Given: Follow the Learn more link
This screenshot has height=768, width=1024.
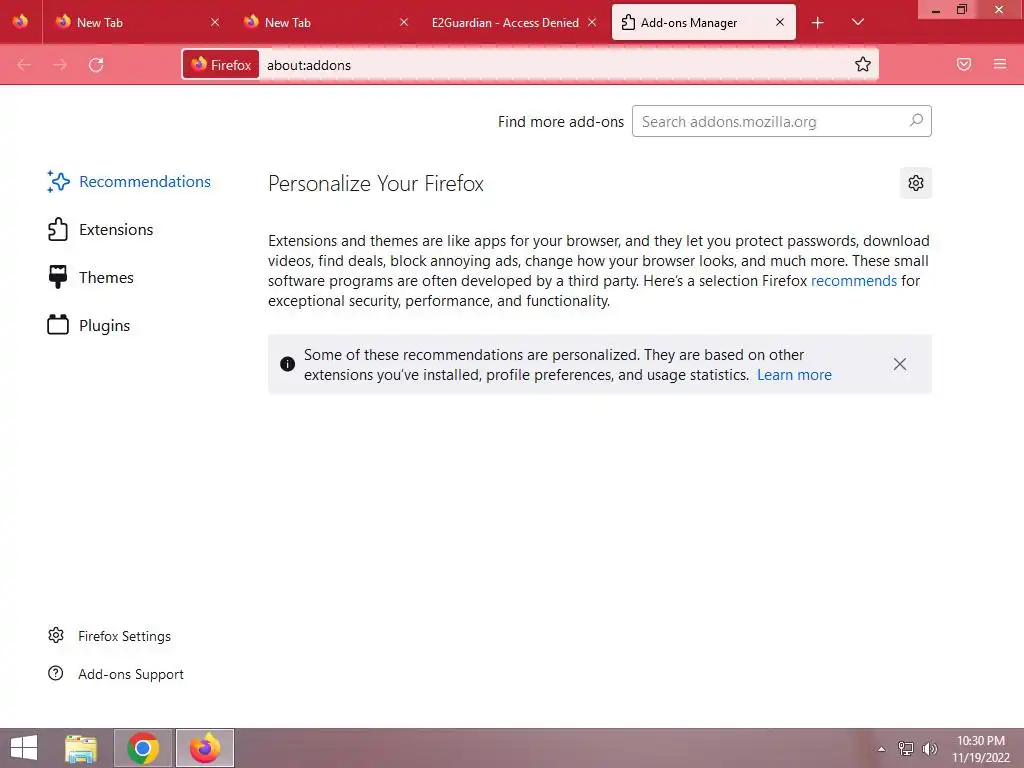Looking at the screenshot, I should (x=794, y=375).
